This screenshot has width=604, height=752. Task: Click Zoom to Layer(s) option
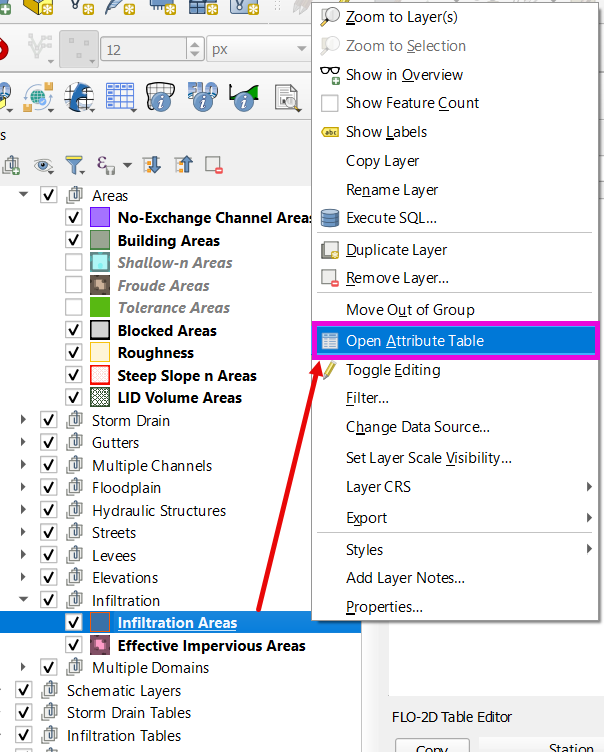(x=402, y=17)
